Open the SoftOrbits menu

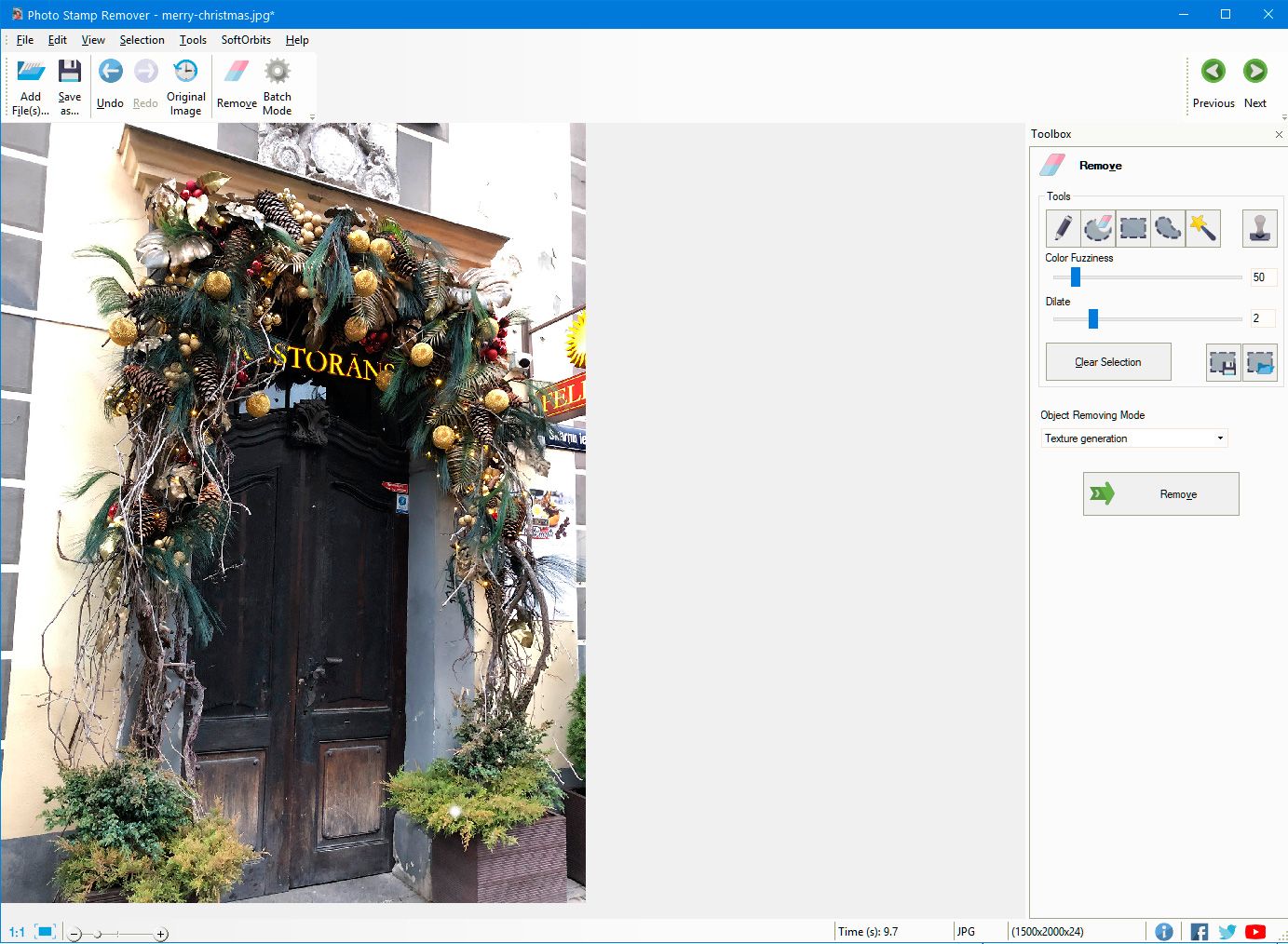point(245,40)
